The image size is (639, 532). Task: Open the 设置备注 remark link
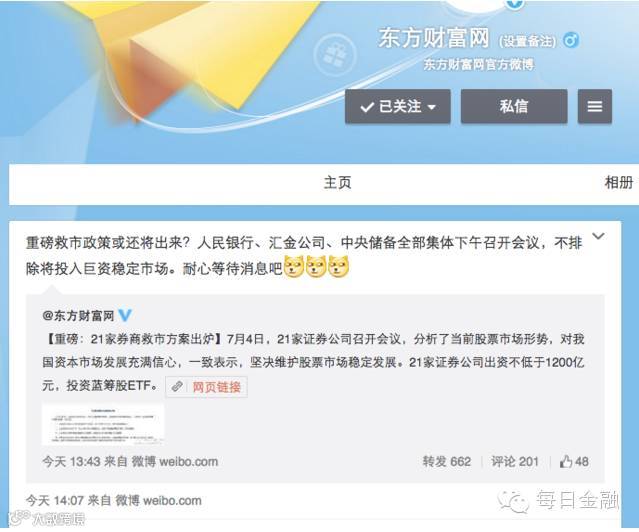click(x=527, y=41)
